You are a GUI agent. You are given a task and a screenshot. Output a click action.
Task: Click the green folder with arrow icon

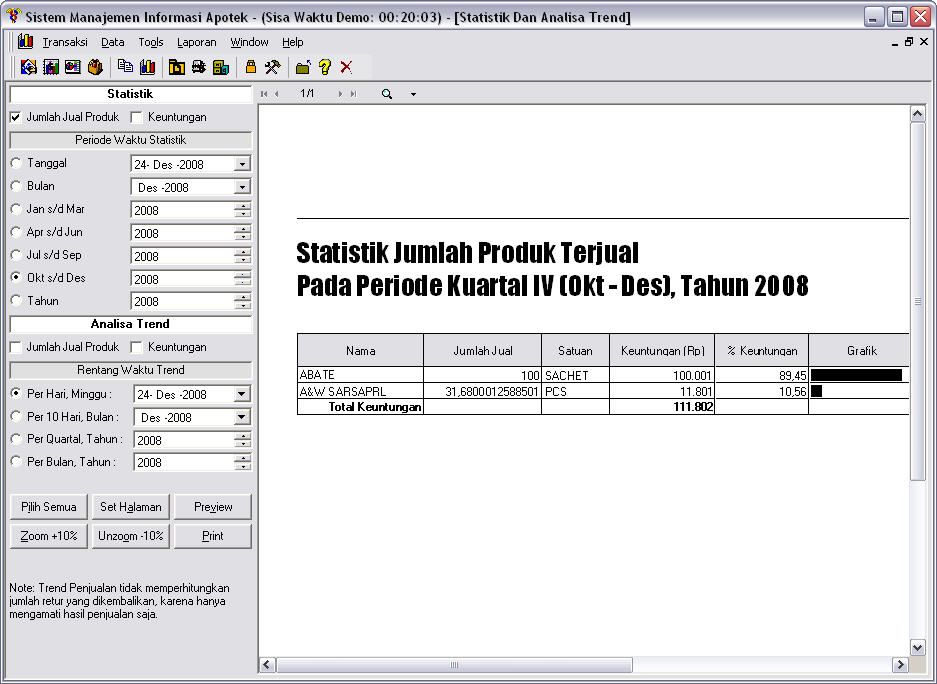(x=303, y=67)
